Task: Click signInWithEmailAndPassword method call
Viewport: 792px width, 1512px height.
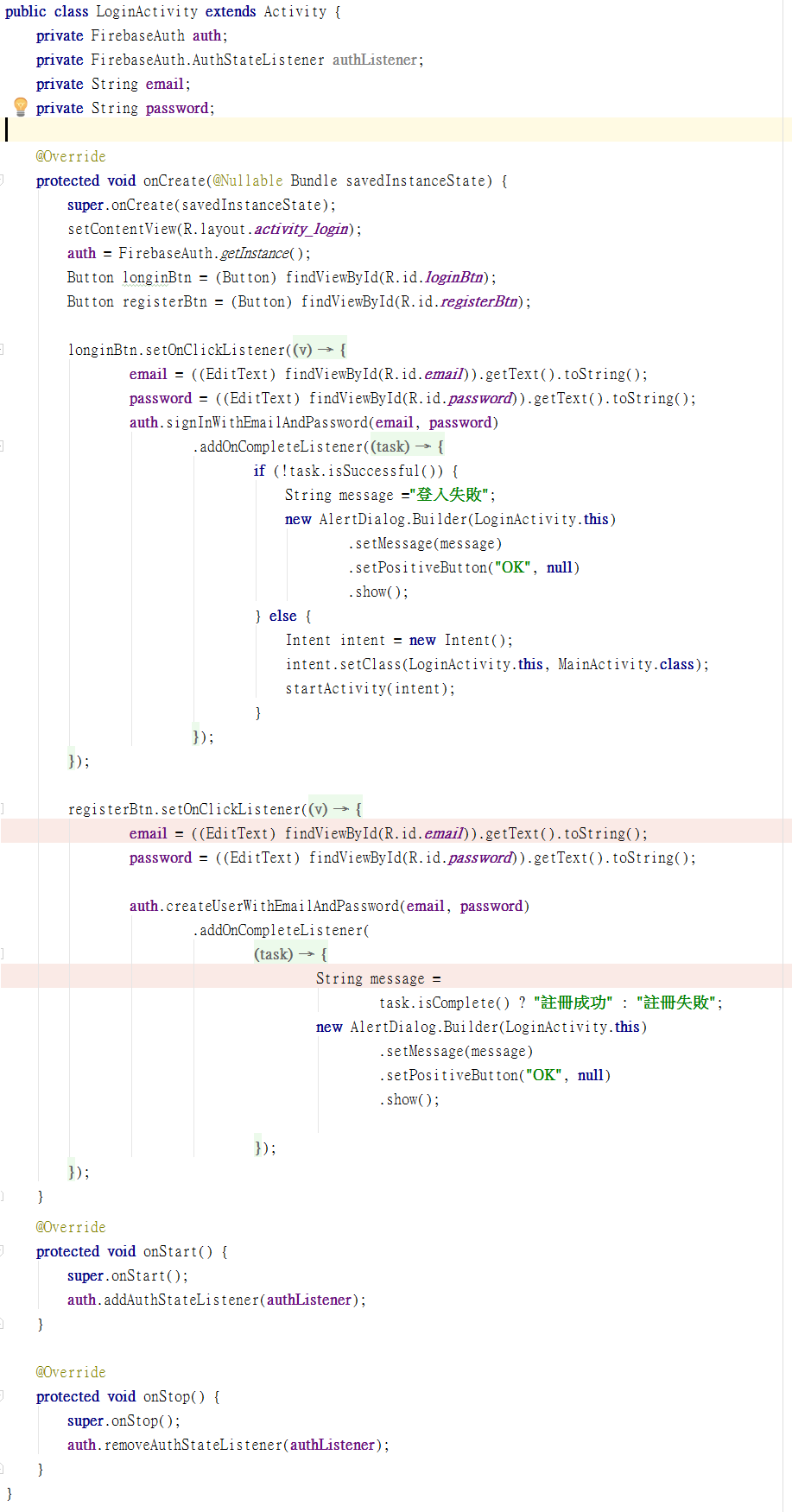Action: [x=268, y=423]
